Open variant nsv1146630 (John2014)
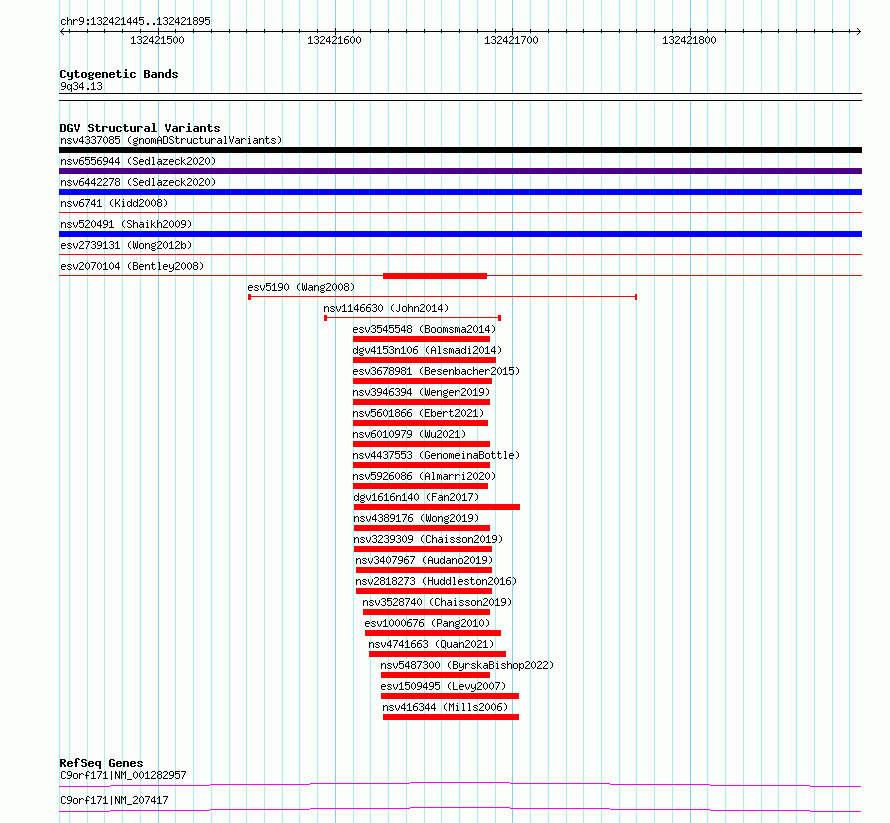 tap(385, 308)
